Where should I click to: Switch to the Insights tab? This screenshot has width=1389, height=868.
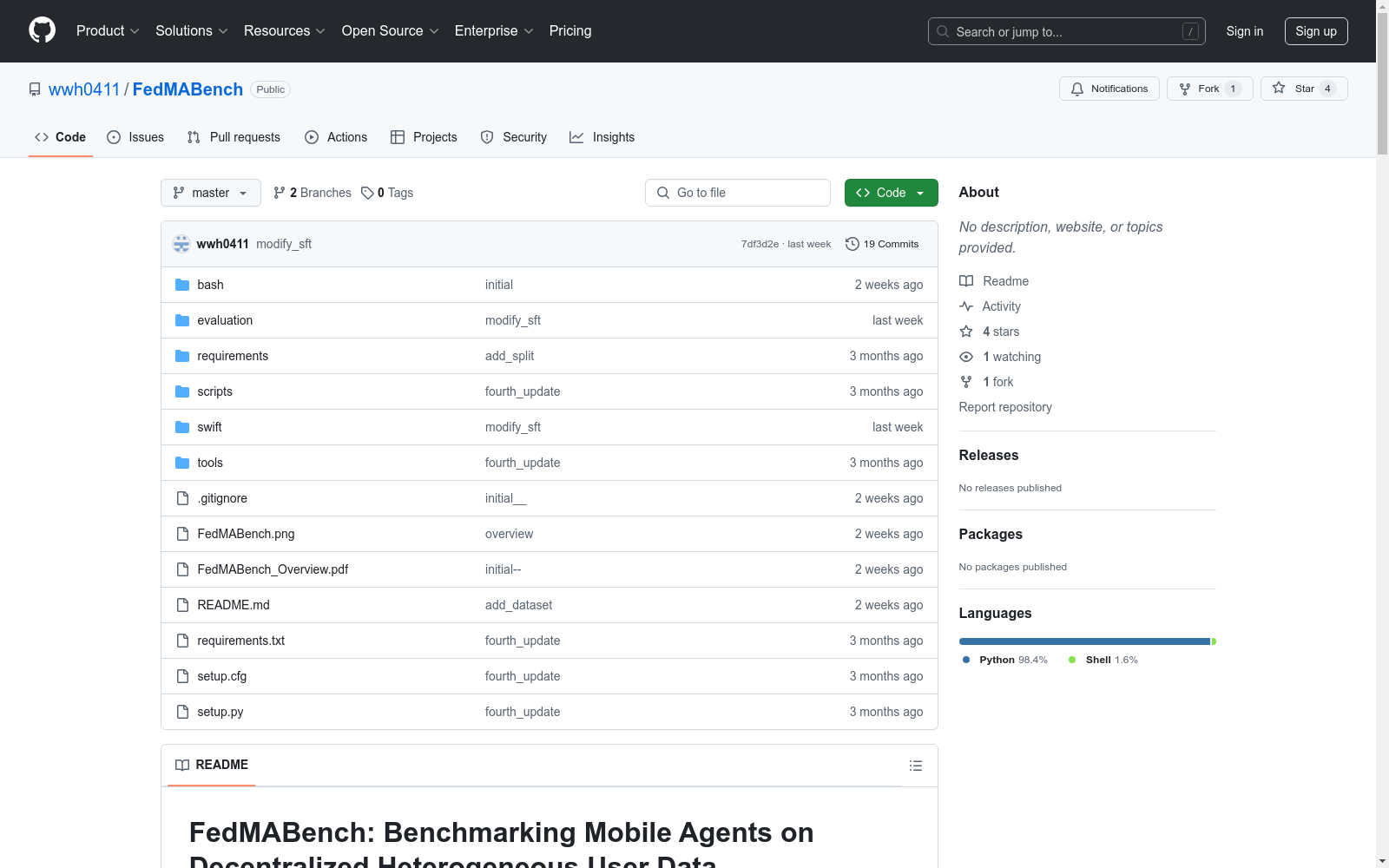(x=602, y=137)
